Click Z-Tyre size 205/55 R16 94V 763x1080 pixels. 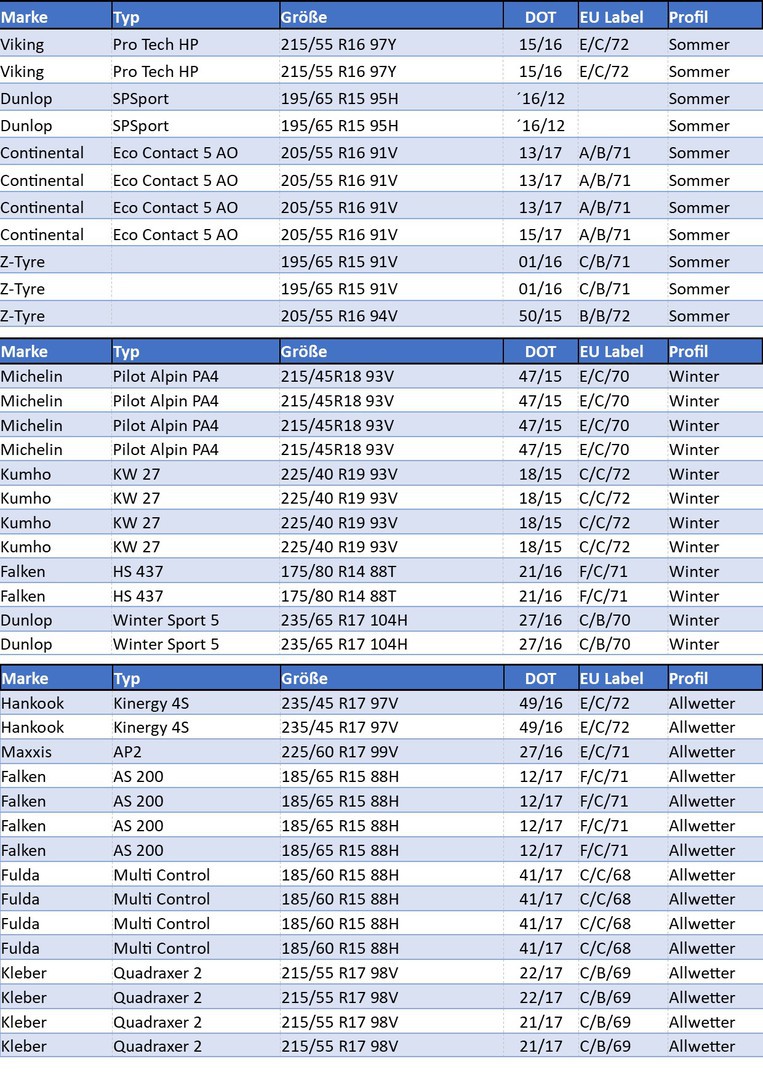click(339, 316)
